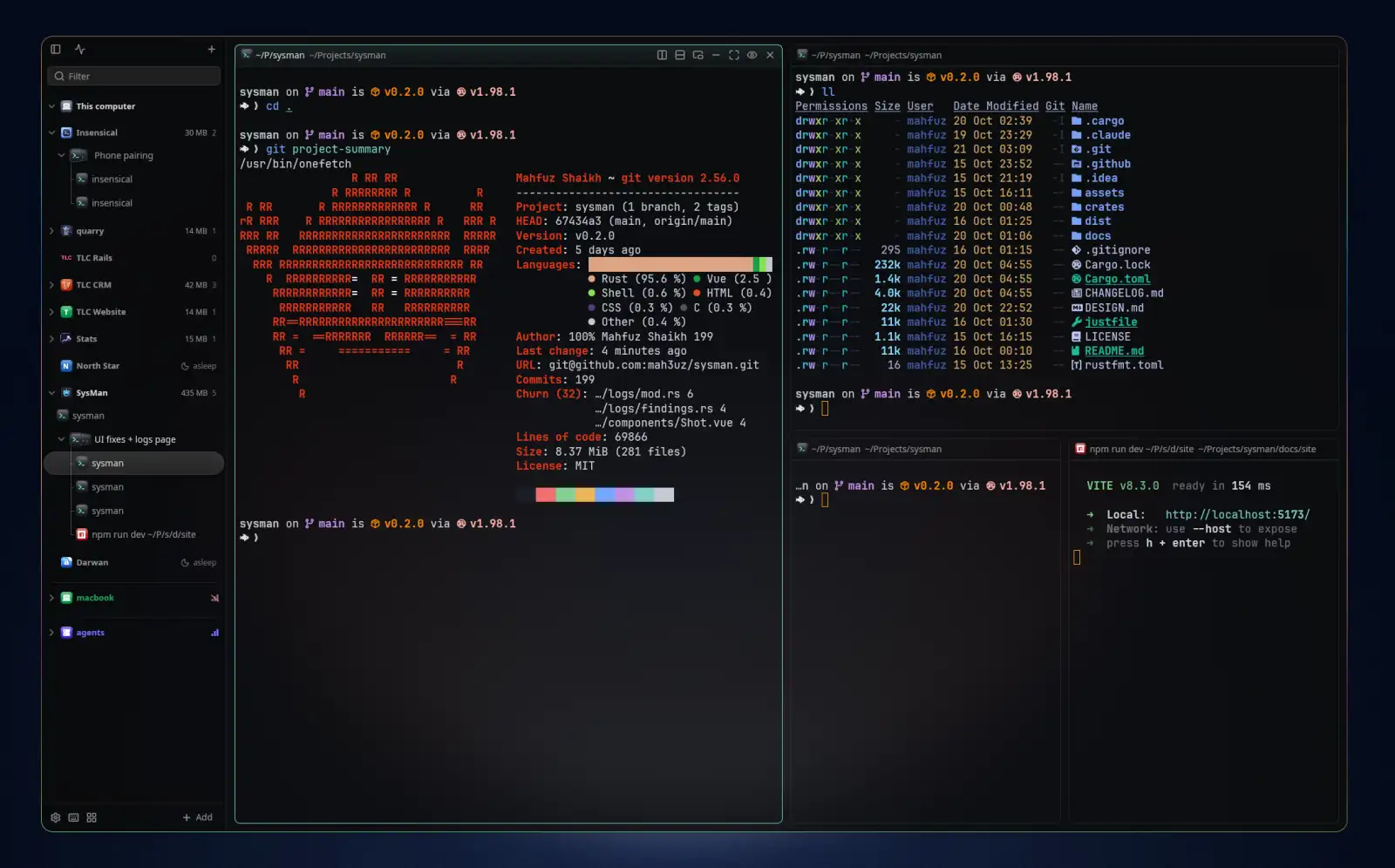Collapse the Insensical project
Image resolution: width=1395 pixels, height=868 pixels.
tap(52, 133)
